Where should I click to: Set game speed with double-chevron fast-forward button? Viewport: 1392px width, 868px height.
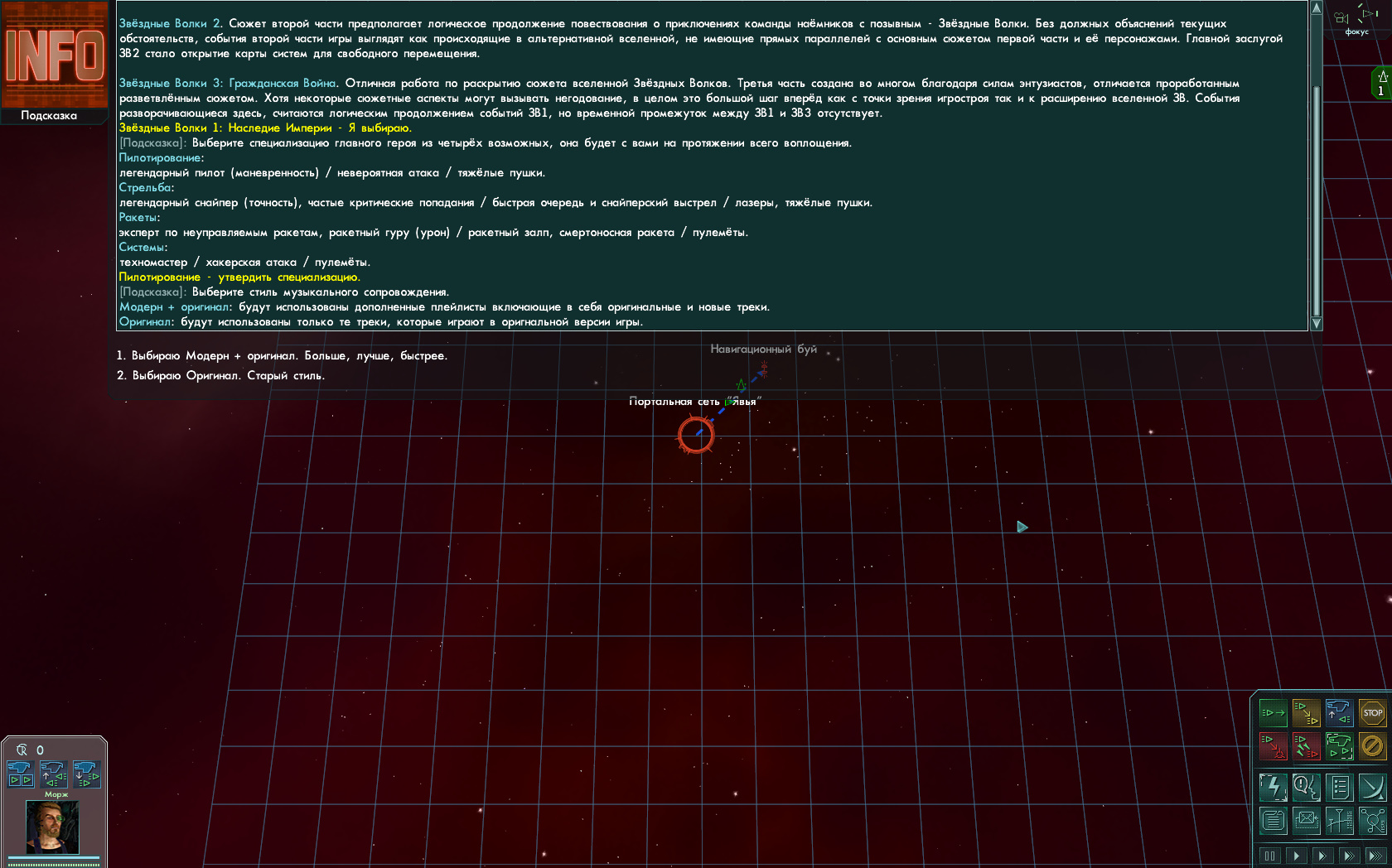[1349, 856]
